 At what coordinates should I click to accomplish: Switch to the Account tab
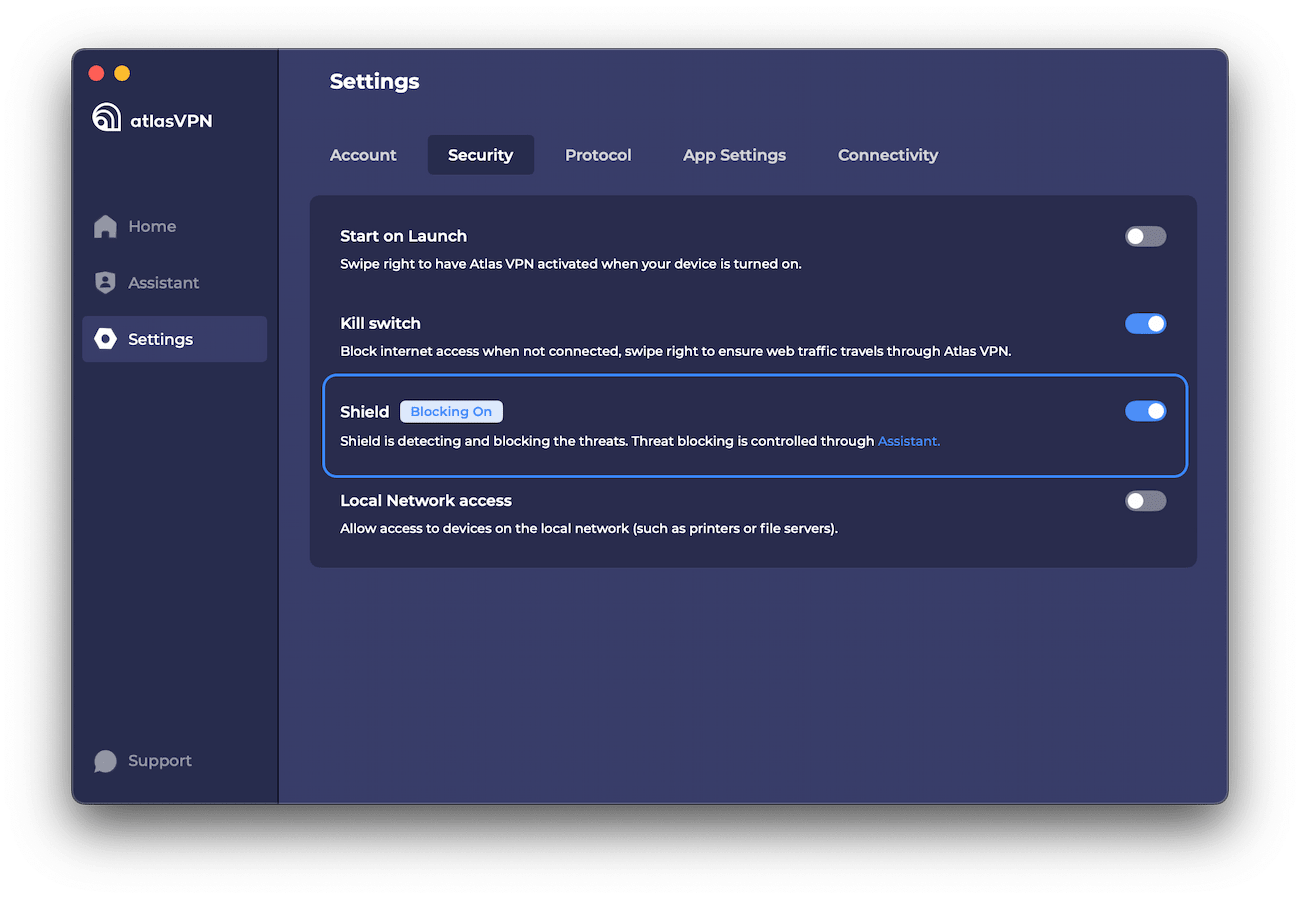pos(363,155)
